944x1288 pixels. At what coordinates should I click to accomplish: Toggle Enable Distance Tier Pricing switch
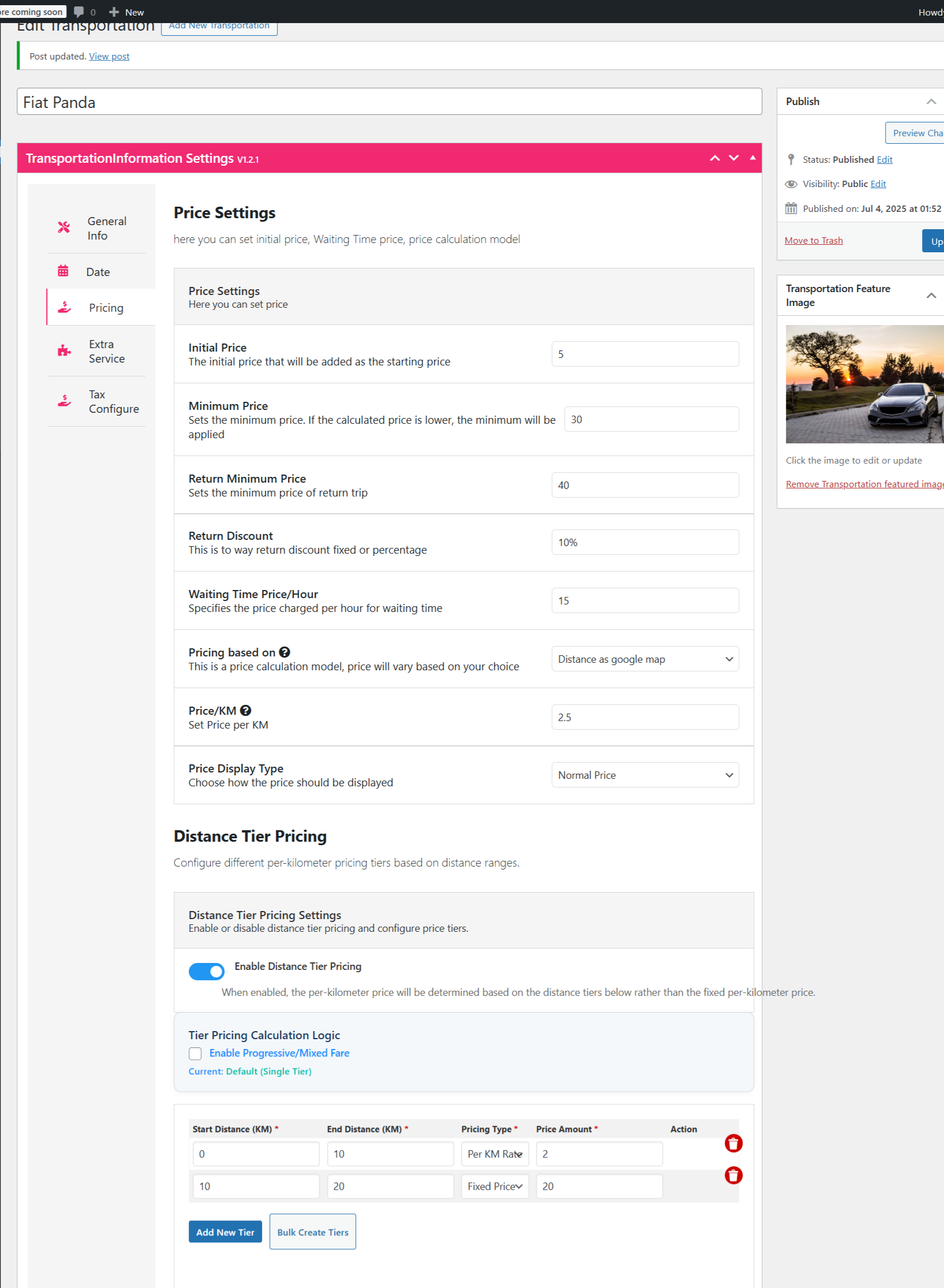[x=207, y=972]
